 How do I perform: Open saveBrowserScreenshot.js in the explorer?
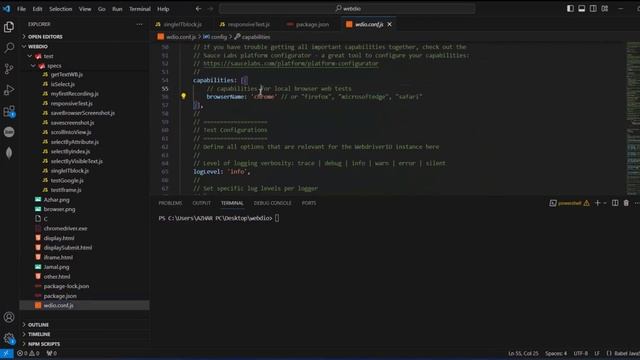point(82,113)
